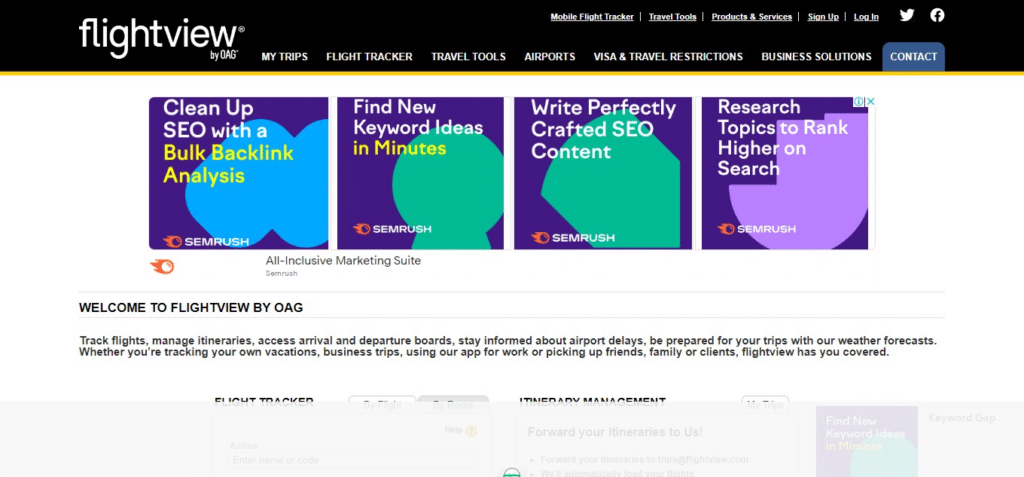Image resolution: width=1024 pixels, height=477 pixels.
Task: Open the My Trips tab in Itinerary Management
Action: coord(765,404)
